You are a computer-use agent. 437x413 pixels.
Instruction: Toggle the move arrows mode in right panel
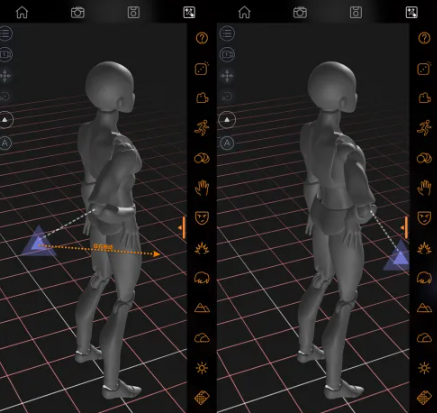227,76
